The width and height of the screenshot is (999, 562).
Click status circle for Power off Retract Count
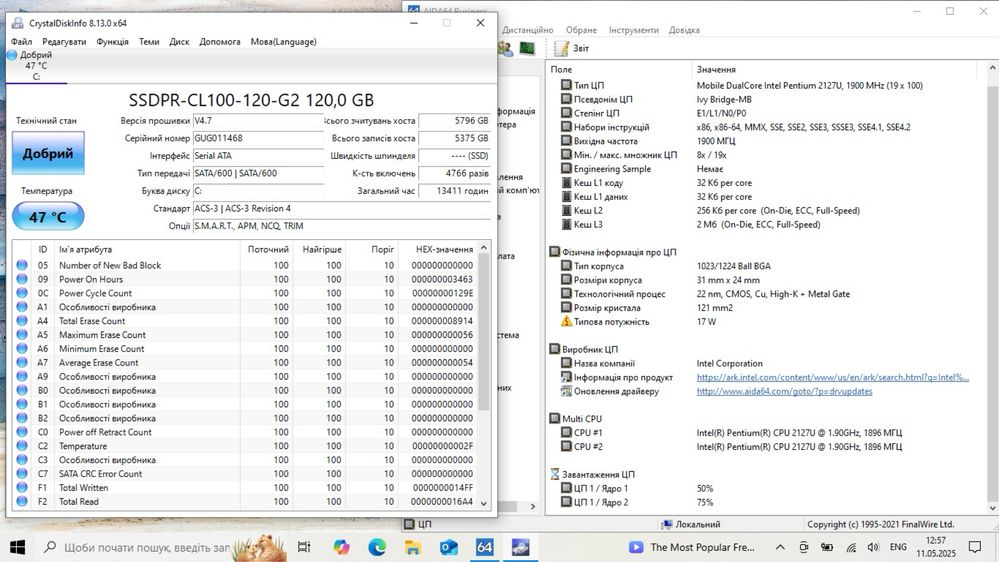pyautogui.click(x=22, y=432)
